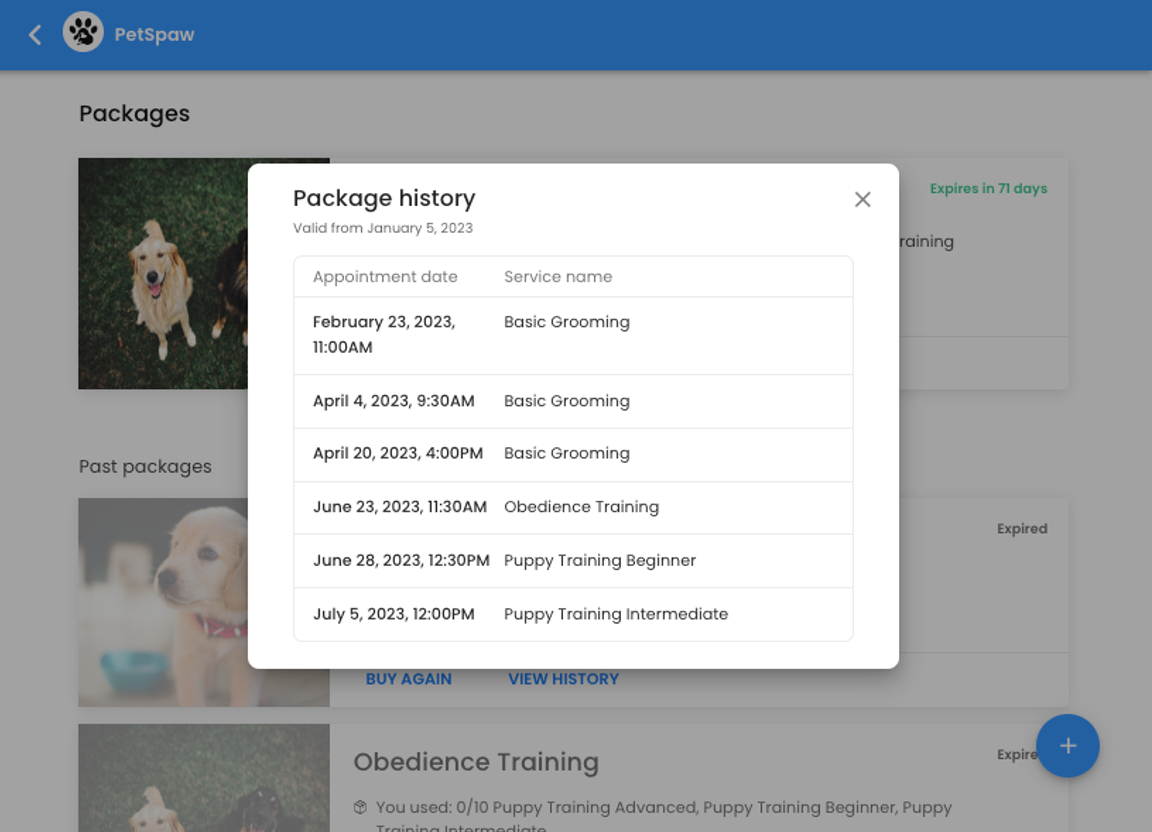
Task: Click Basic Grooming in the February 23 row
Action: [x=566, y=322]
